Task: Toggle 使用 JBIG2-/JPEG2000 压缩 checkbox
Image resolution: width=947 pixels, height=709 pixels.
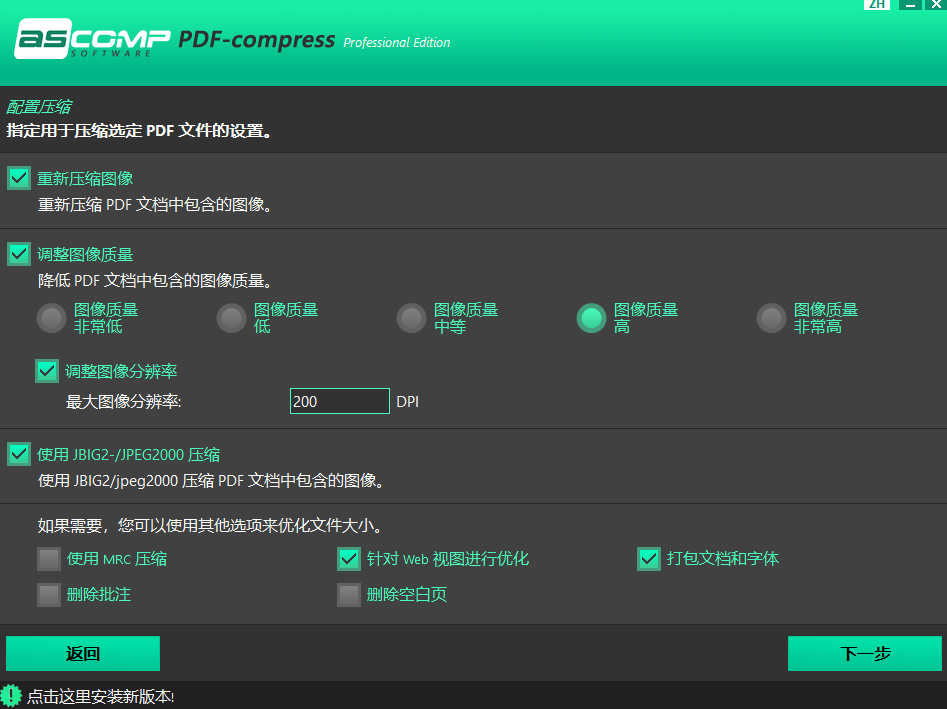Action: pyautogui.click(x=19, y=454)
